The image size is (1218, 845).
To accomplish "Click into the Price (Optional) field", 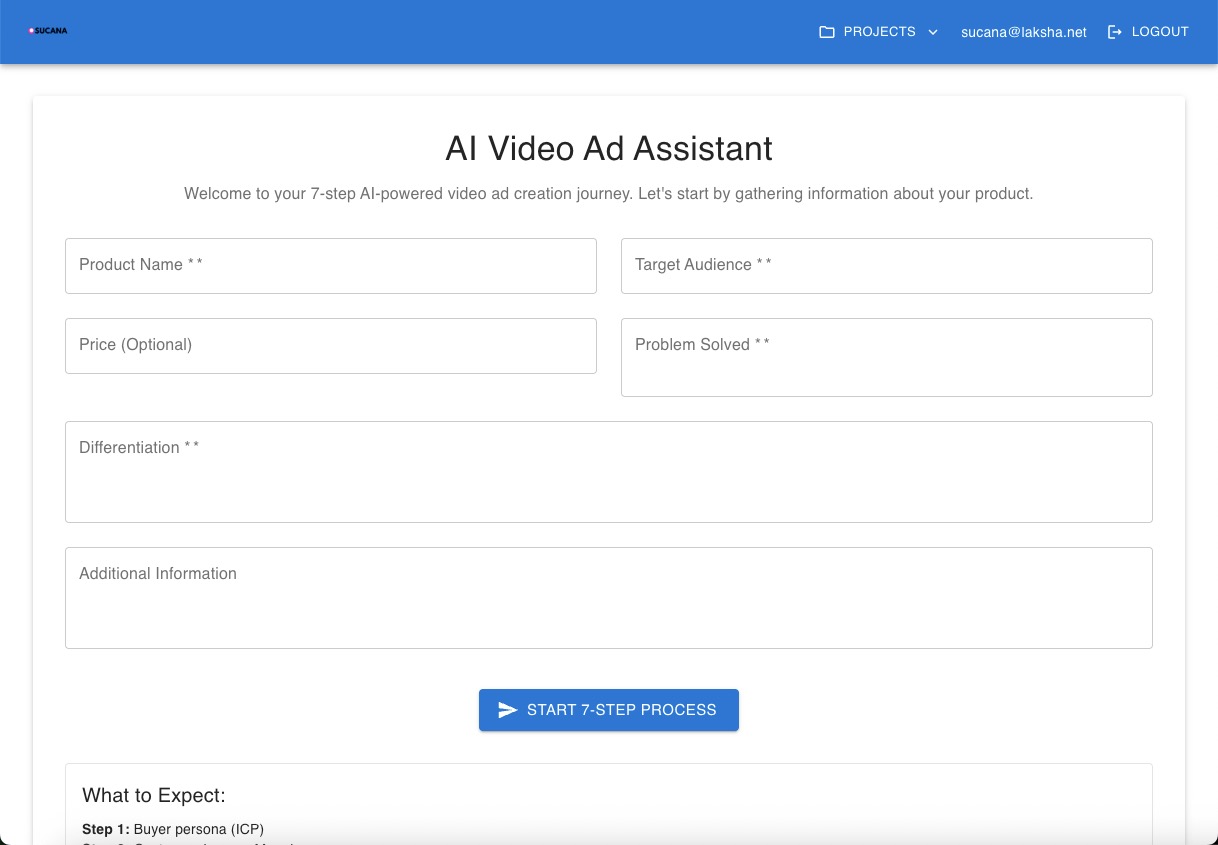I will 331,346.
